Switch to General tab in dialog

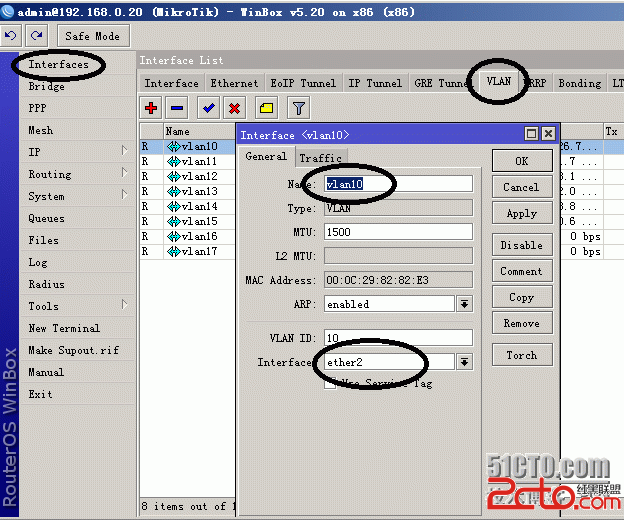click(266, 156)
